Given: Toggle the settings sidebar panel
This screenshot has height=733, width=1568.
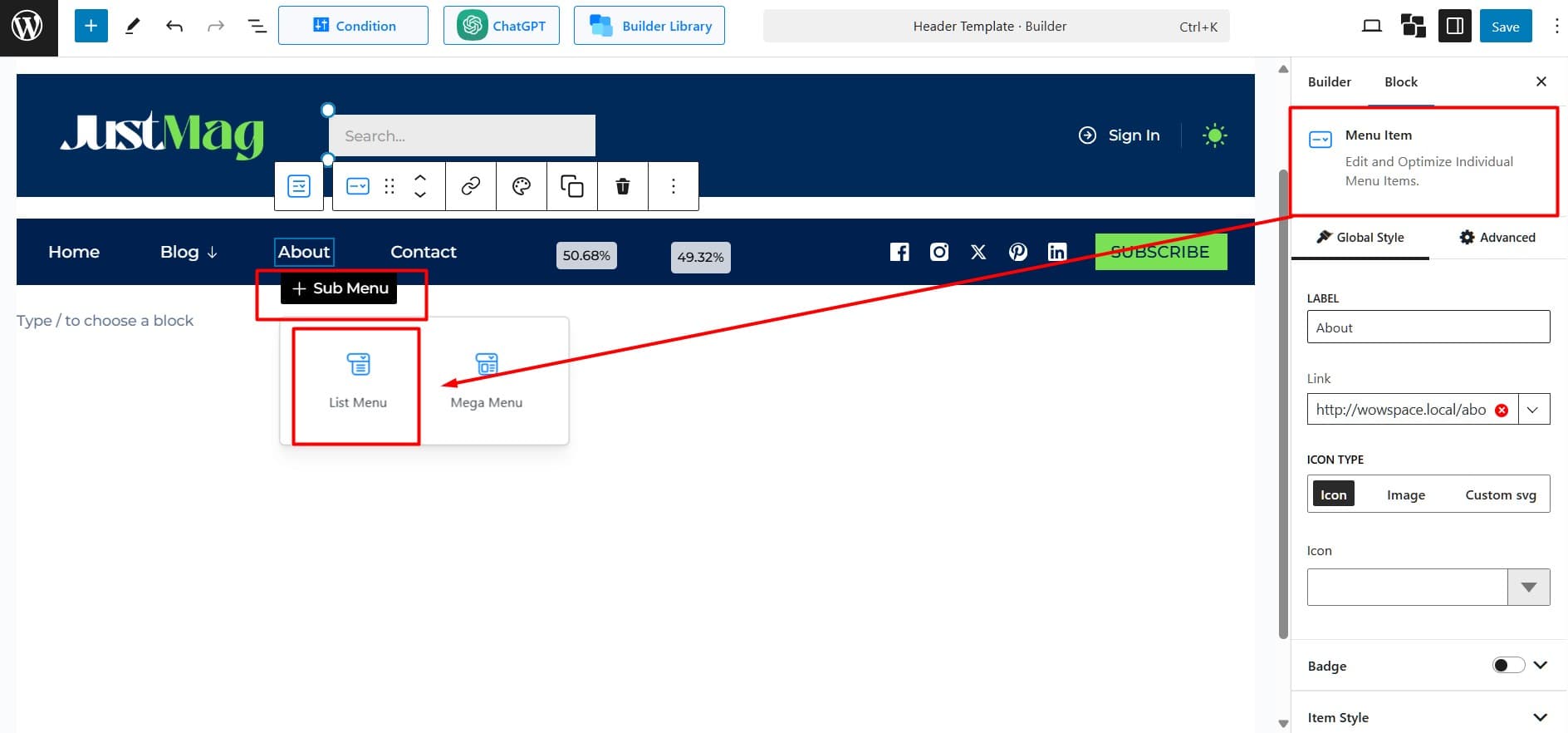Looking at the screenshot, I should 1455,26.
